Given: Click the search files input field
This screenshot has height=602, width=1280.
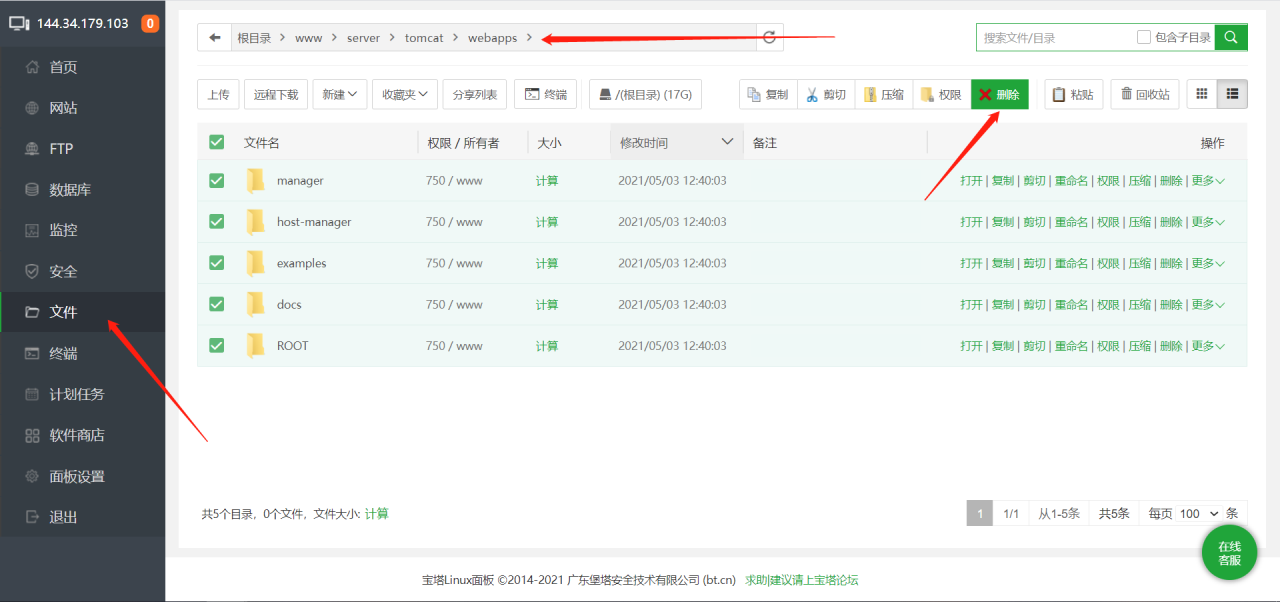Looking at the screenshot, I should (1055, 38).
